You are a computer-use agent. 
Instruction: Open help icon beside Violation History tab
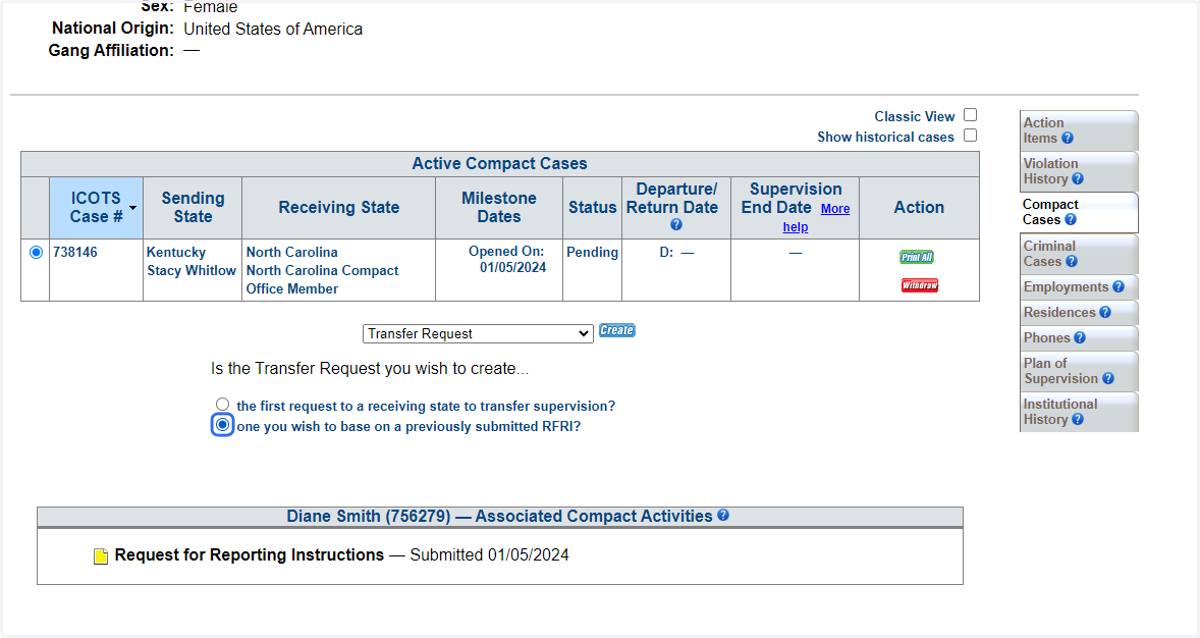1077,180
